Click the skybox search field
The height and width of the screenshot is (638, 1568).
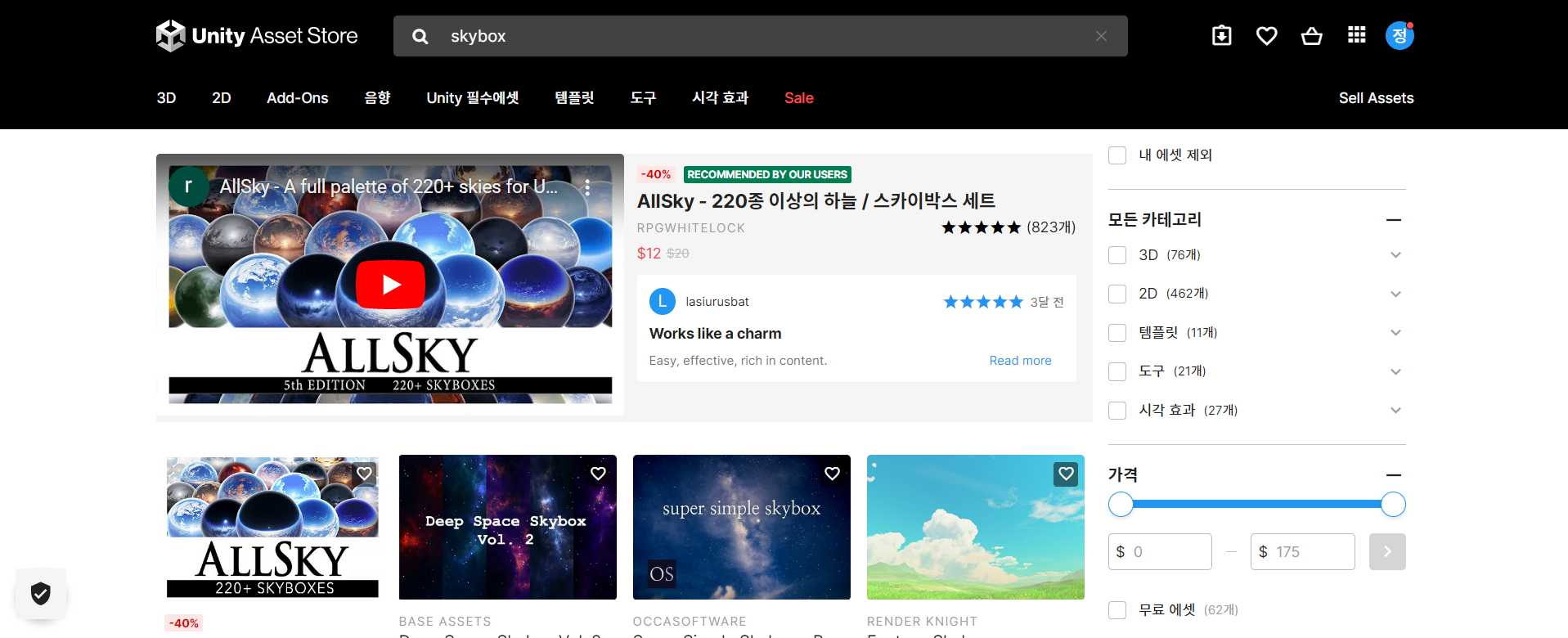761,36
